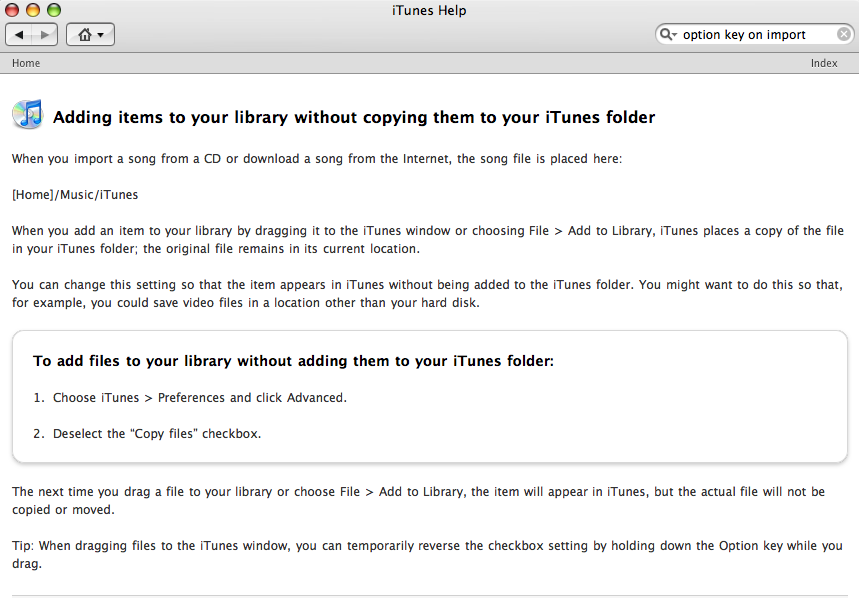Click the article title heading
Image resolution: width=859 pixels, height=605 pixels.
(x=354, y=117)
